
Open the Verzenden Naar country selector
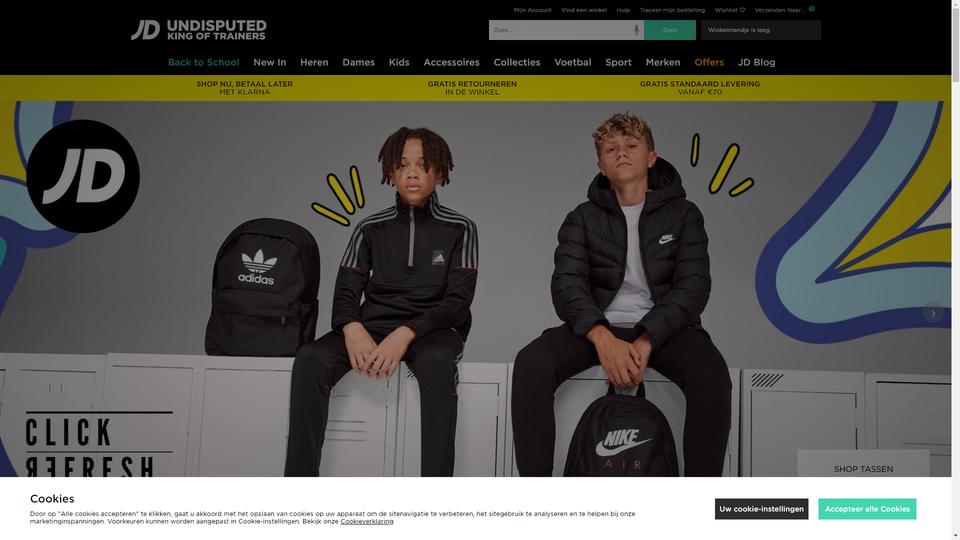(x=779, y=10)
